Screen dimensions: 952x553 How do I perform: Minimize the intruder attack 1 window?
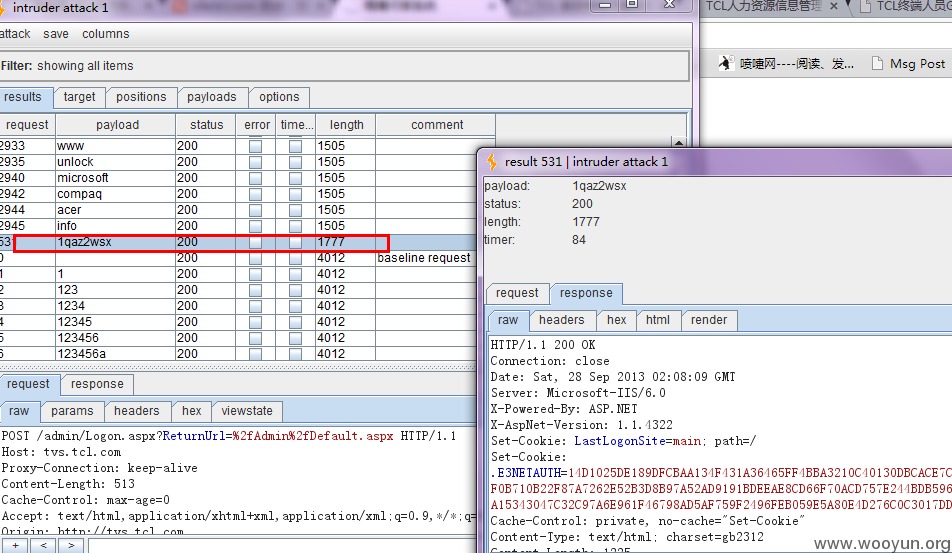click(605, 4)
